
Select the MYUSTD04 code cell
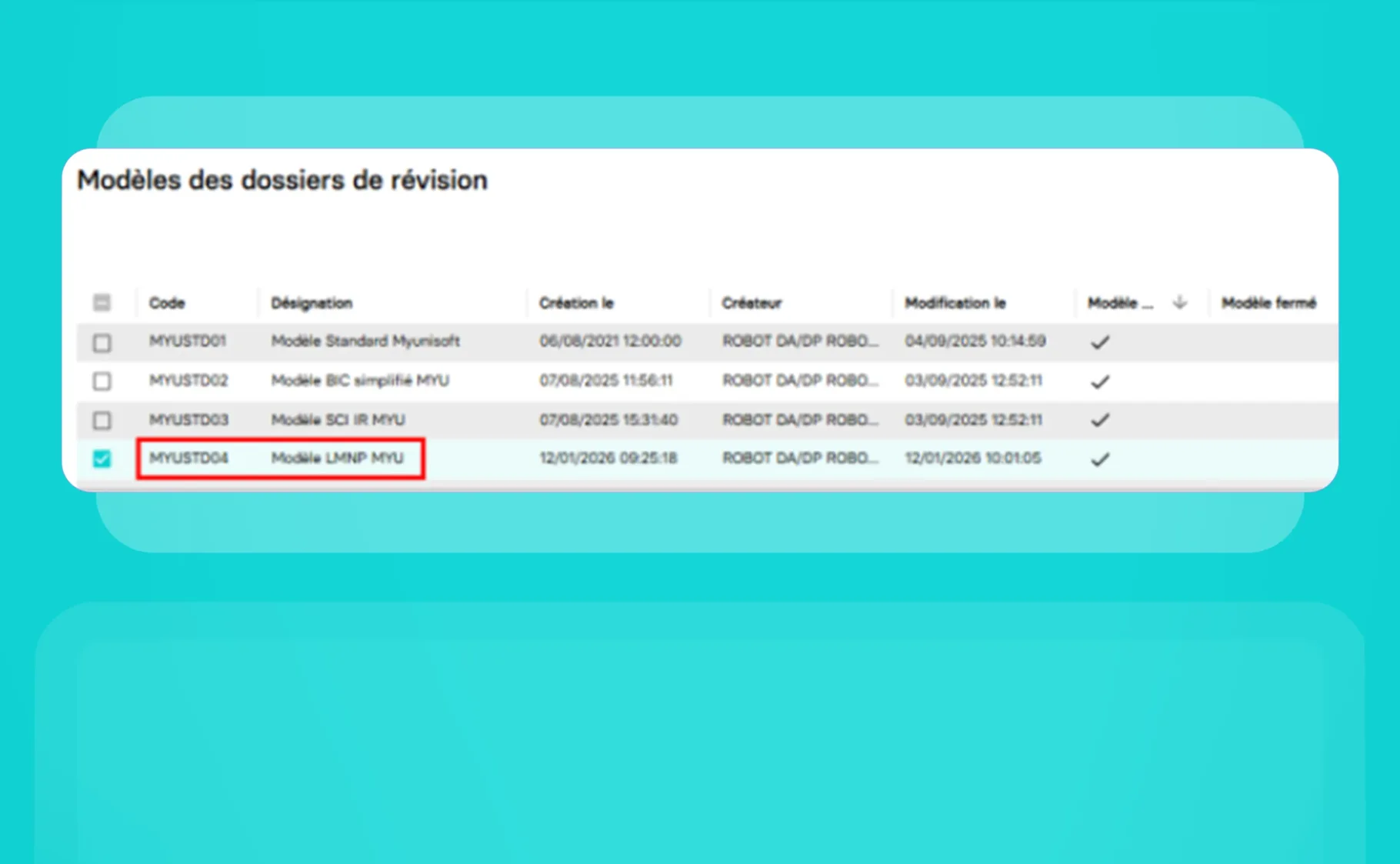(188, 458)
